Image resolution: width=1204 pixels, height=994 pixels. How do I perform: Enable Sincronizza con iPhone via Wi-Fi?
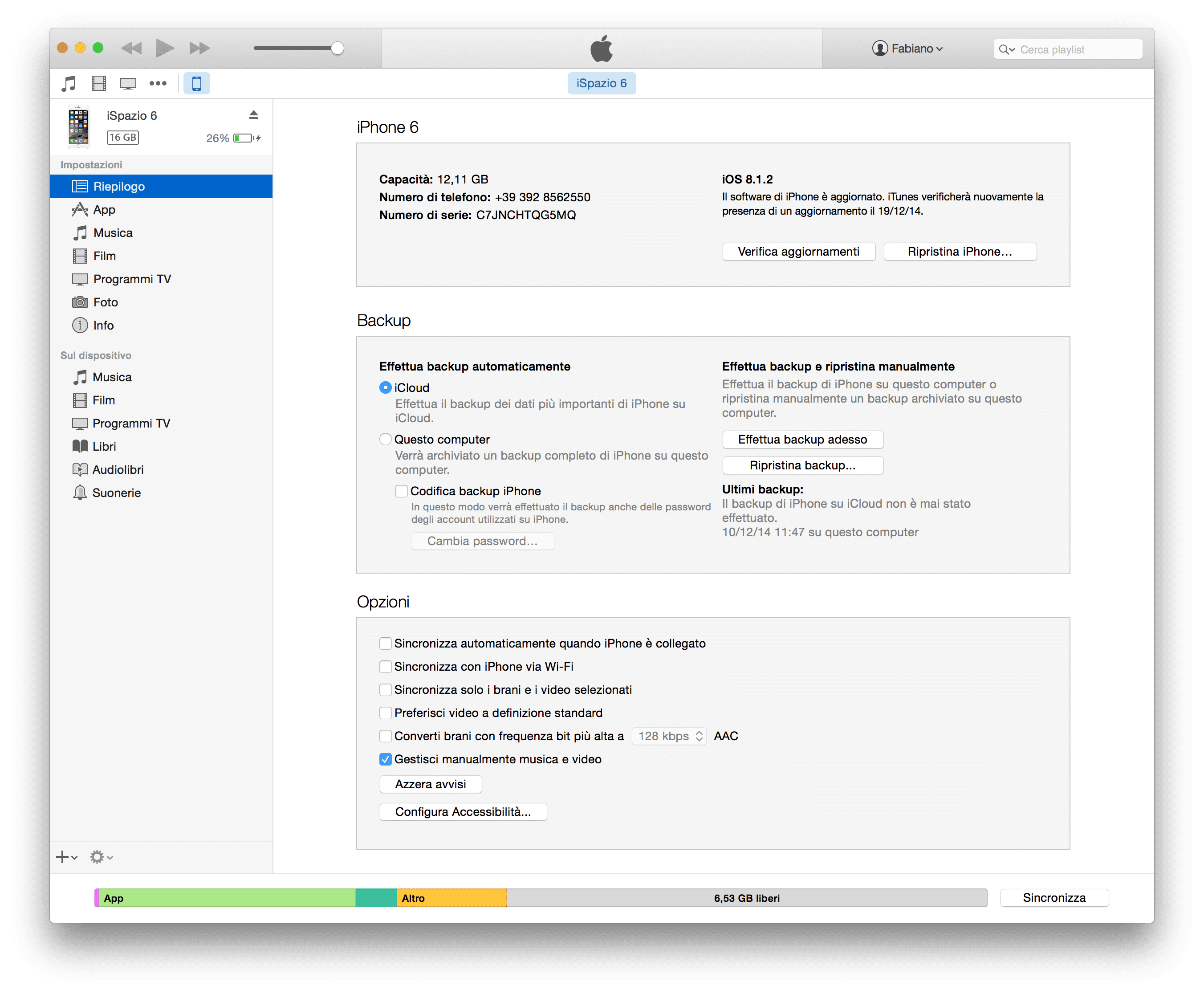click(x=385, y=667)
